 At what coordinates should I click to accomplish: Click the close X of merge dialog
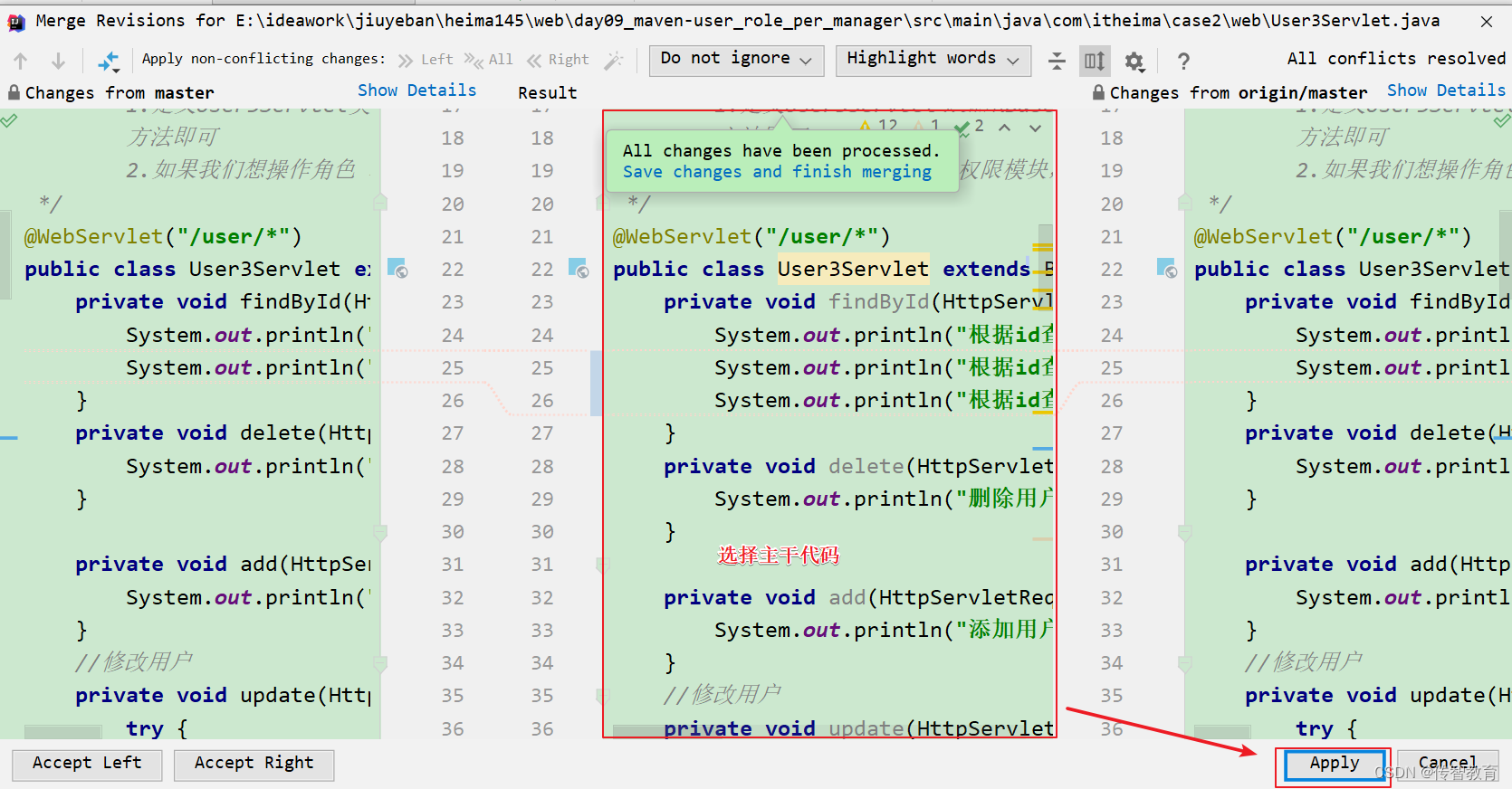(x=1487, y=21)
